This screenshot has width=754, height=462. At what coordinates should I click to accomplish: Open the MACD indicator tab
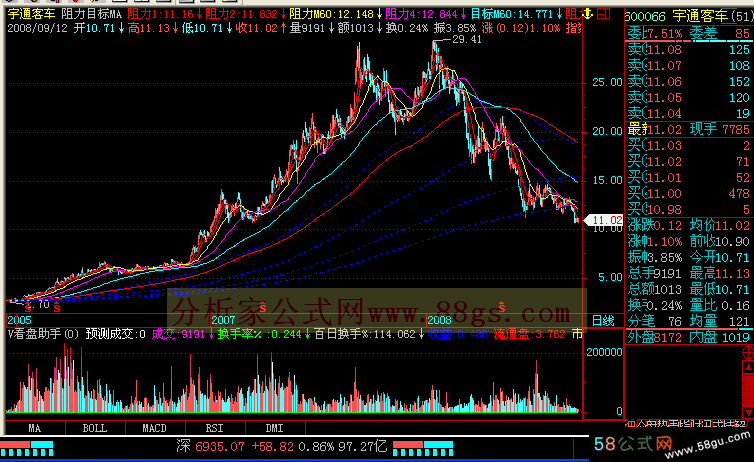pyautogui.click(x=155, y=428)
